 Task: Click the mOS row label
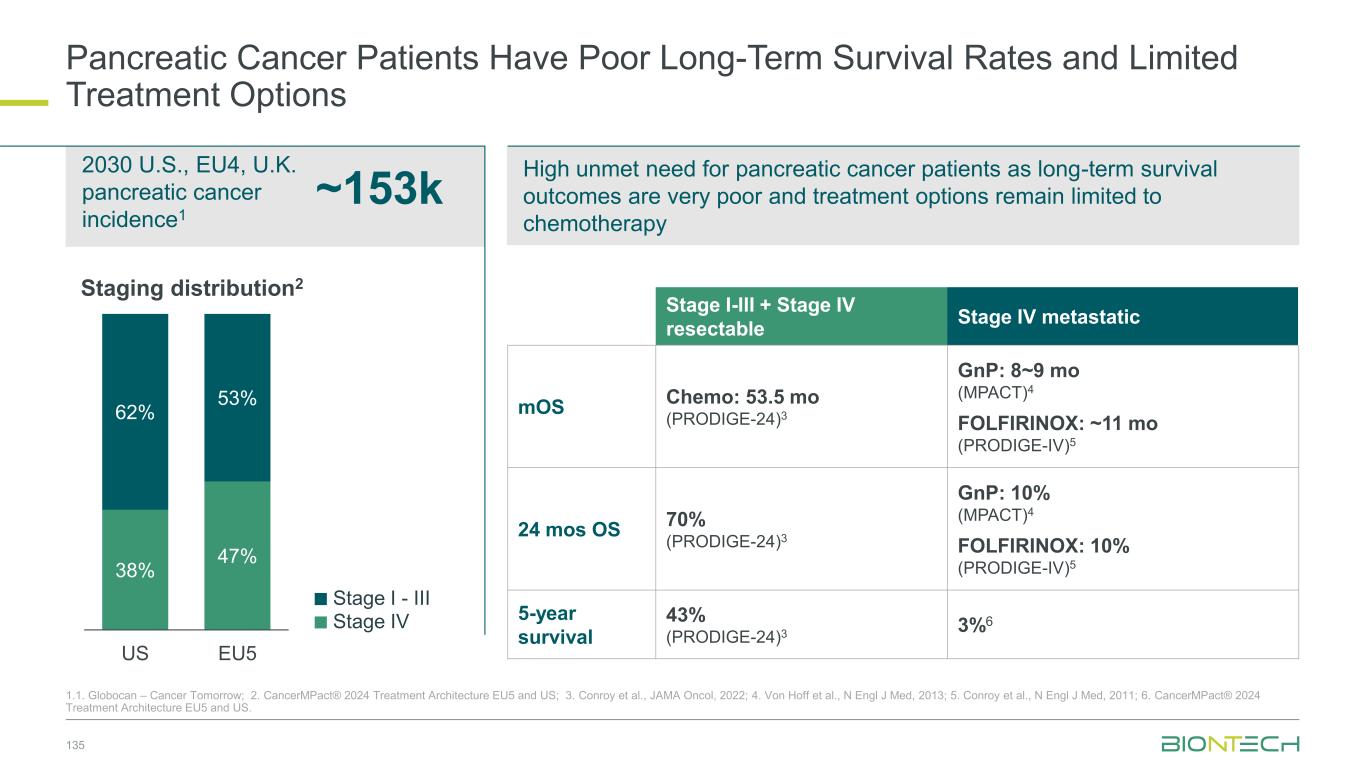point(540,407)
